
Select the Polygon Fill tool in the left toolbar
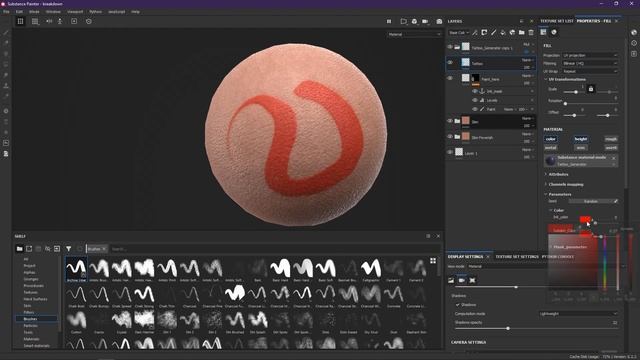[6, 64]
